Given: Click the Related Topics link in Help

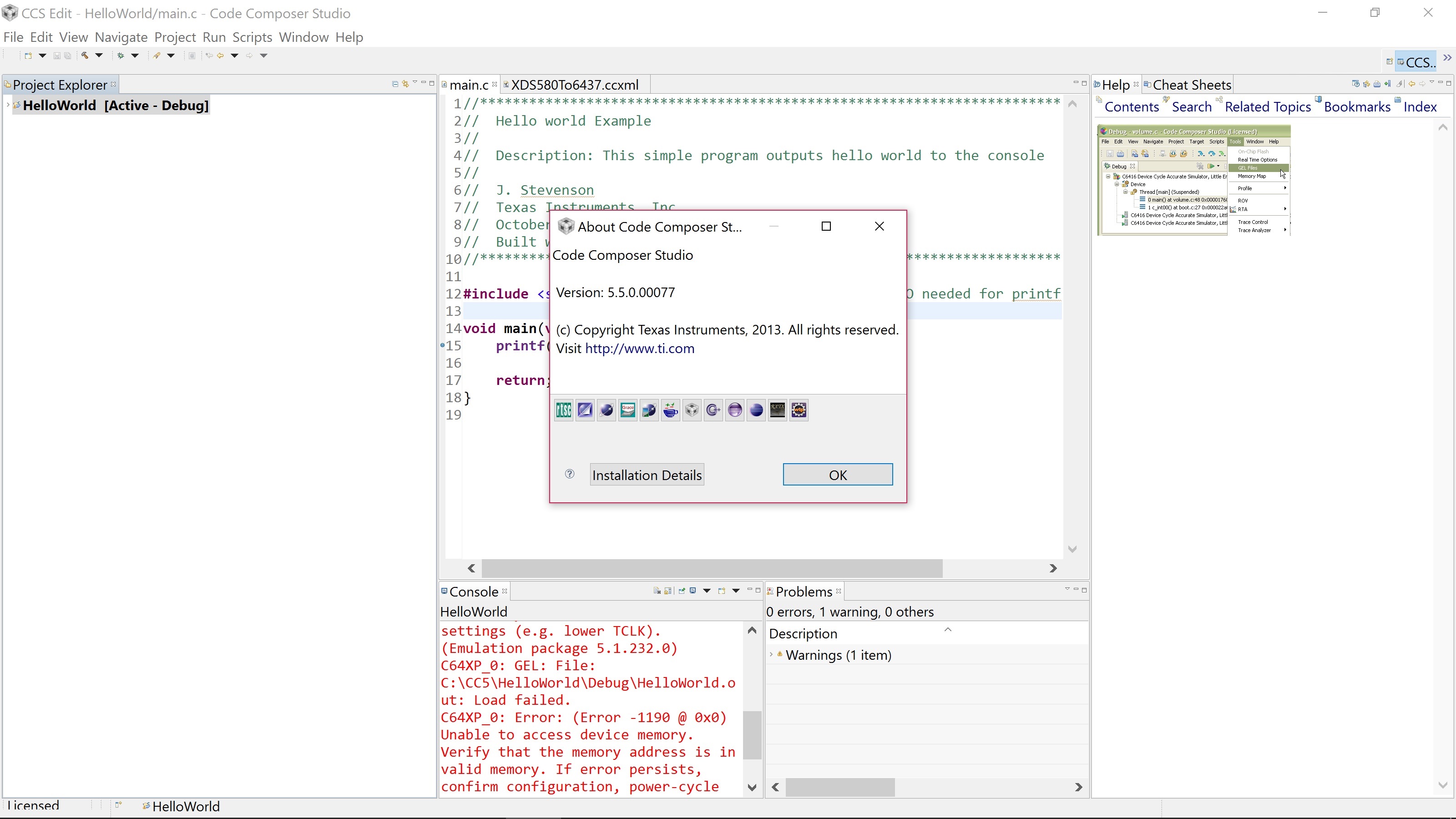Looking at the screenshot, I should pos(1268,107).
